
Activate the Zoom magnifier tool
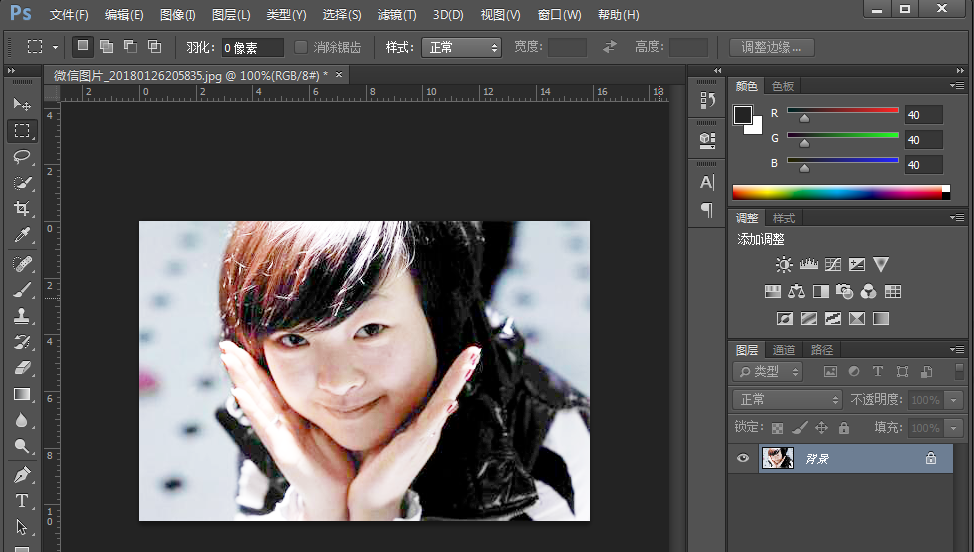(21, 446)
